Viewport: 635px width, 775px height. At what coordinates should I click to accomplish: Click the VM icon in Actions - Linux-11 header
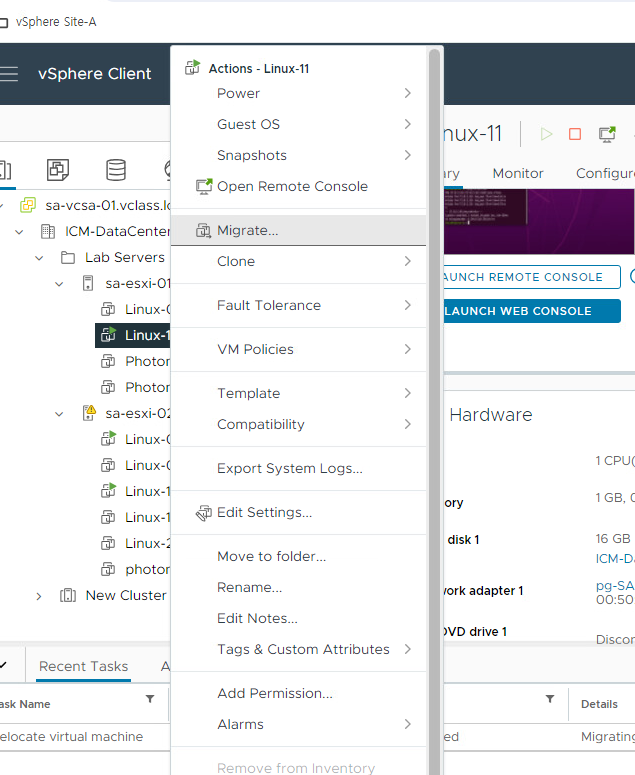[x=193, y=67]
